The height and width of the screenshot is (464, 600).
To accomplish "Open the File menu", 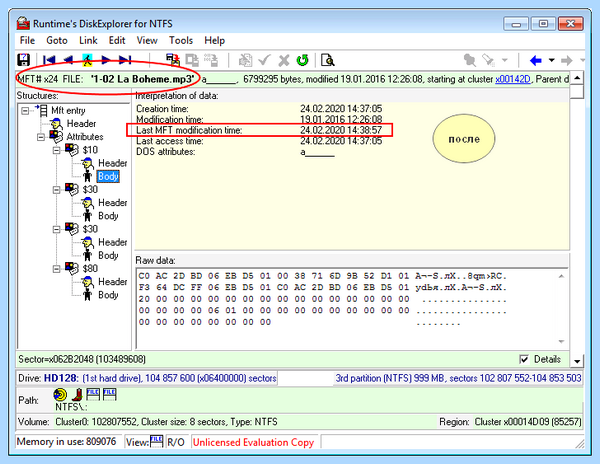I will [27, 40].
